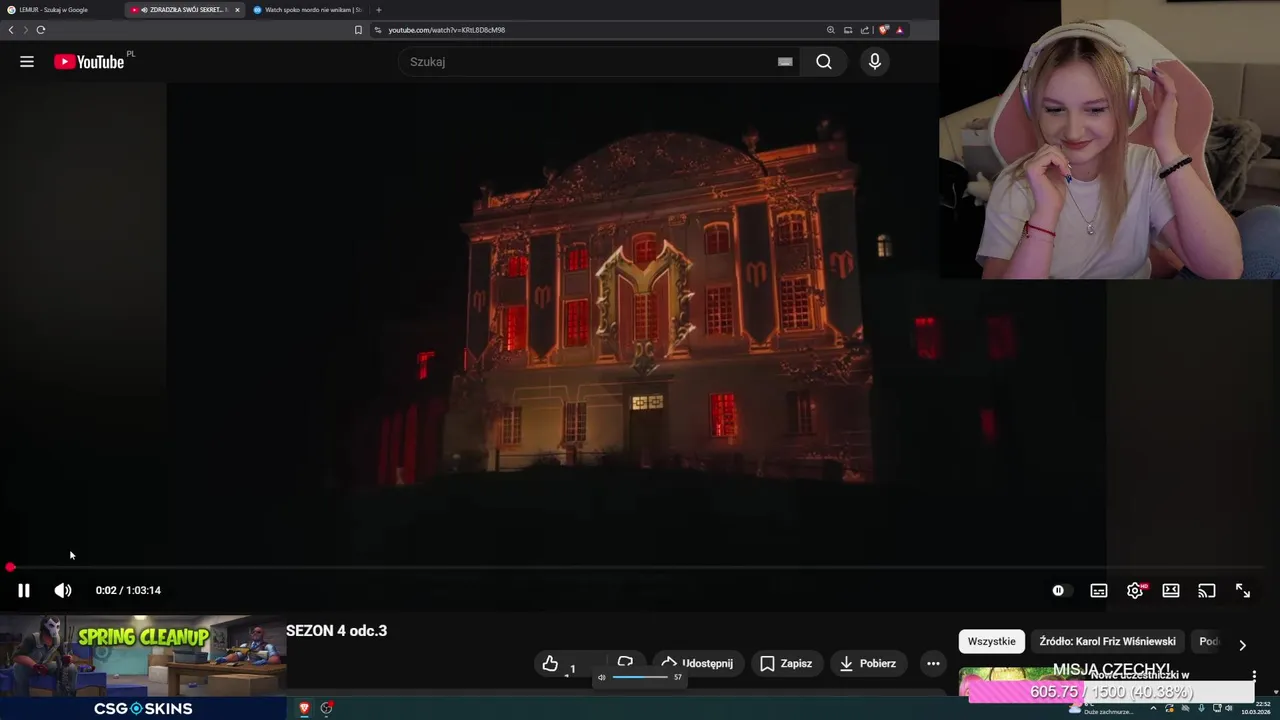
Task: Adjust the system volume slider popup
Action: [640, 677]
